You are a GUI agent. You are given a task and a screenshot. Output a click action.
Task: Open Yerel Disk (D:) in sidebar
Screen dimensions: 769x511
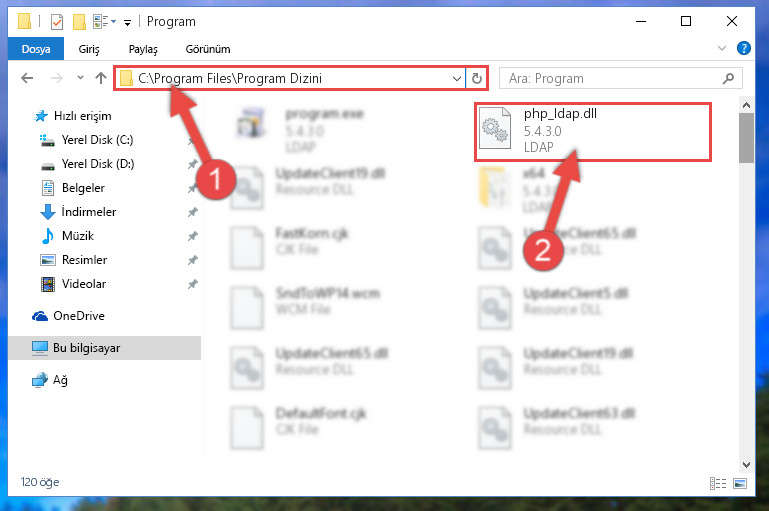point(98,164)
